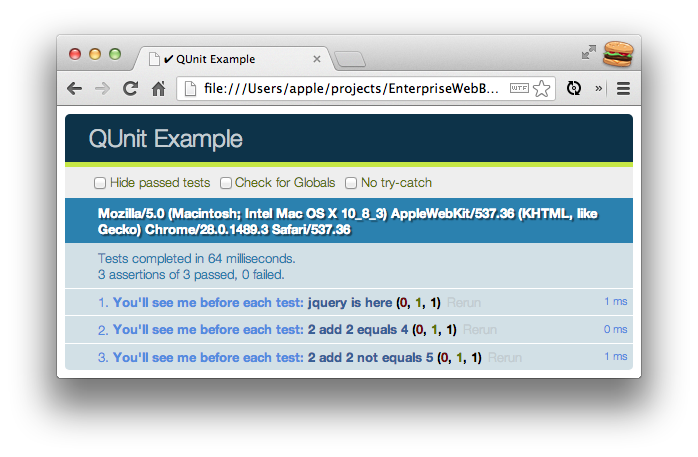This screenshot has width=698, height=457.
Task: Toggle the Check for Globals checkbox
Action: (226, 183)
